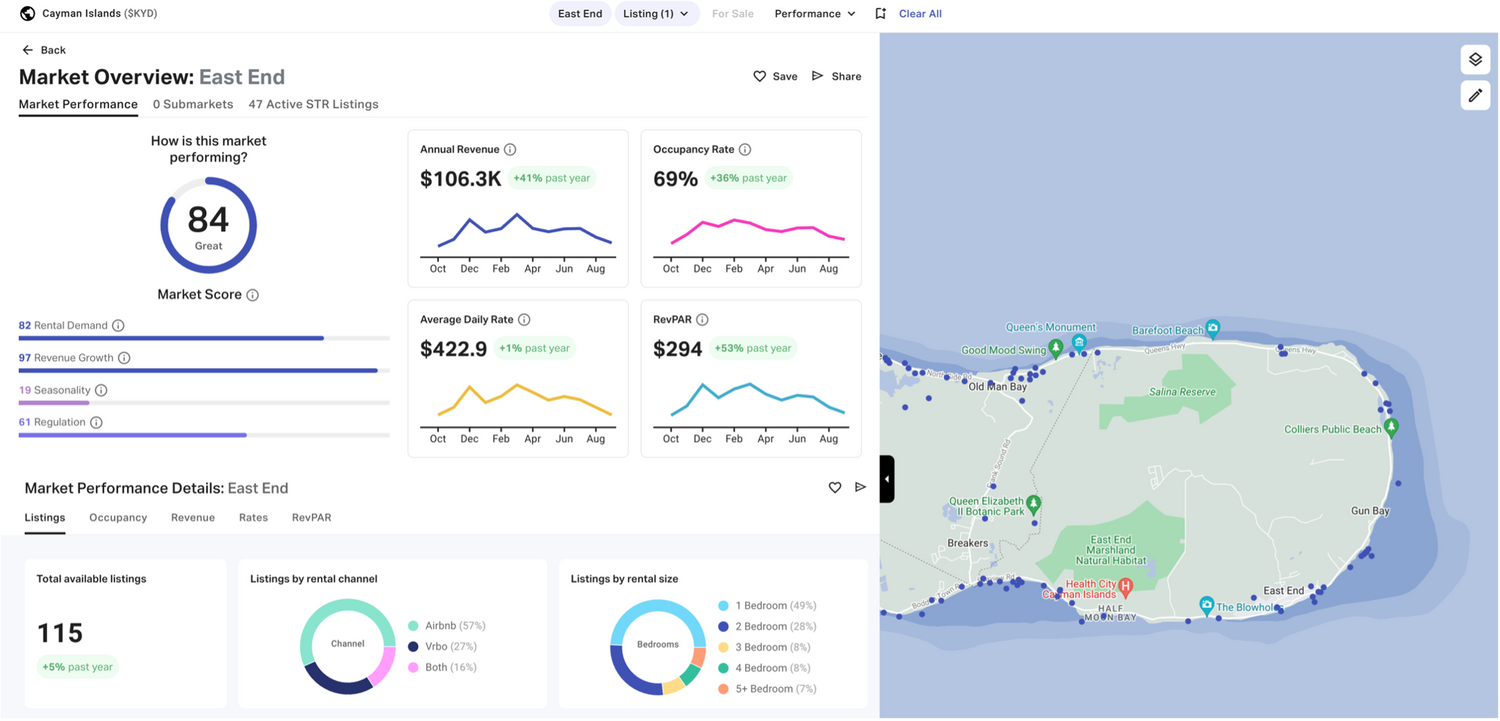Viewport: 1500px width, 721px height.
Task: Switch to the Occupancy tab
Action: click(117, 517)
